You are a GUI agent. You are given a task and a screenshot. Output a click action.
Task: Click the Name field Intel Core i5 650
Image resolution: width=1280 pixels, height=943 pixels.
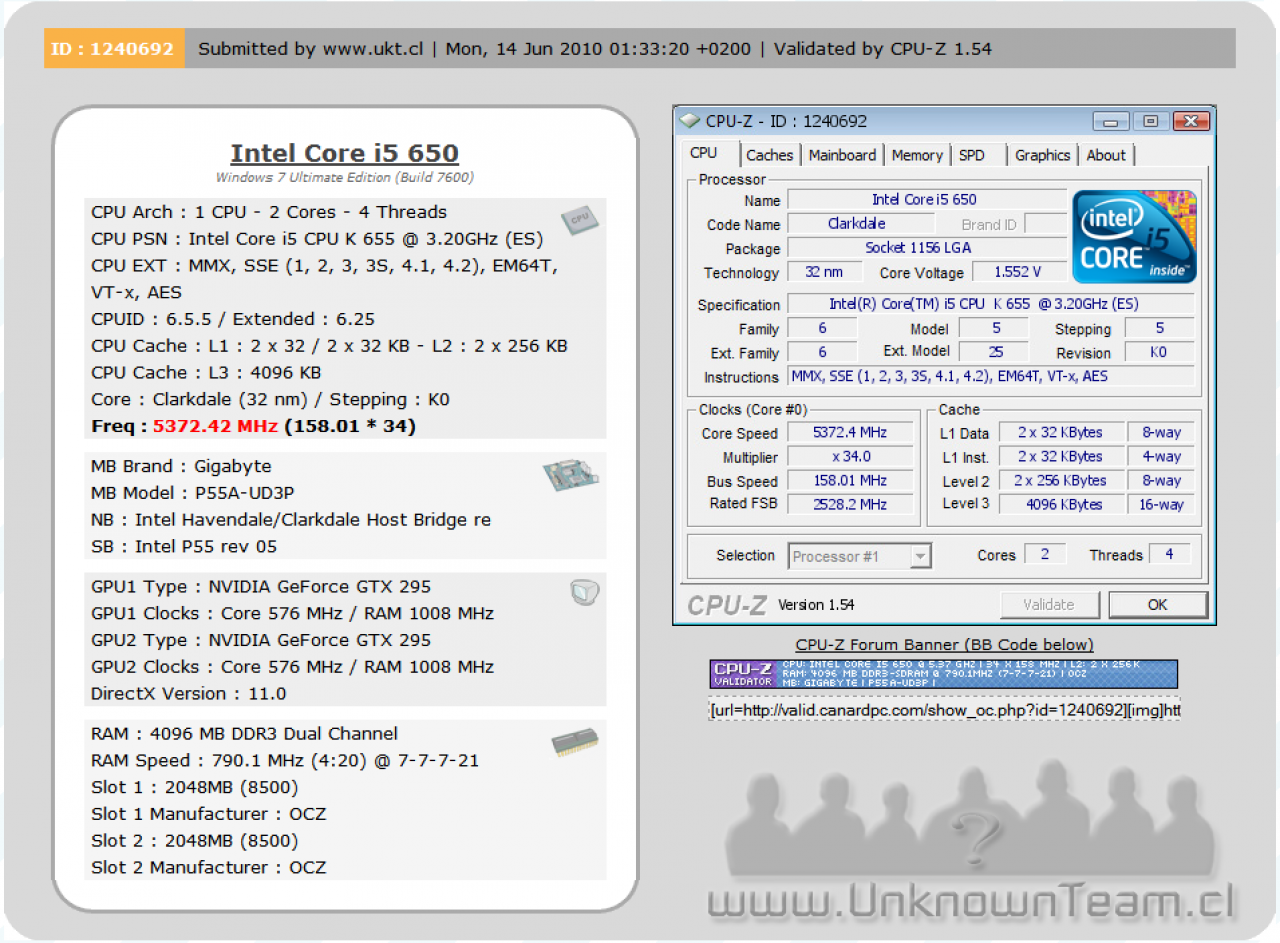[x=926, y=200]
